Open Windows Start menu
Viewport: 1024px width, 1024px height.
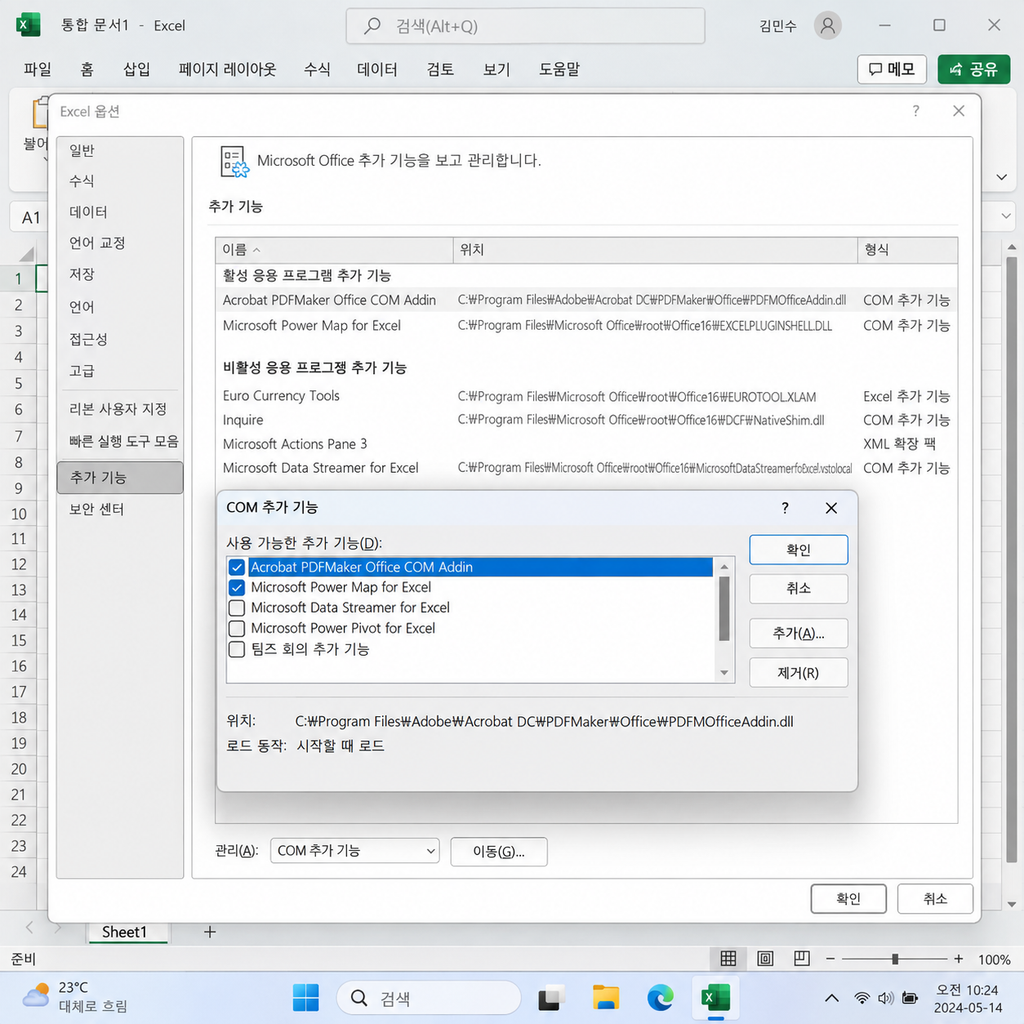[306, 998]
